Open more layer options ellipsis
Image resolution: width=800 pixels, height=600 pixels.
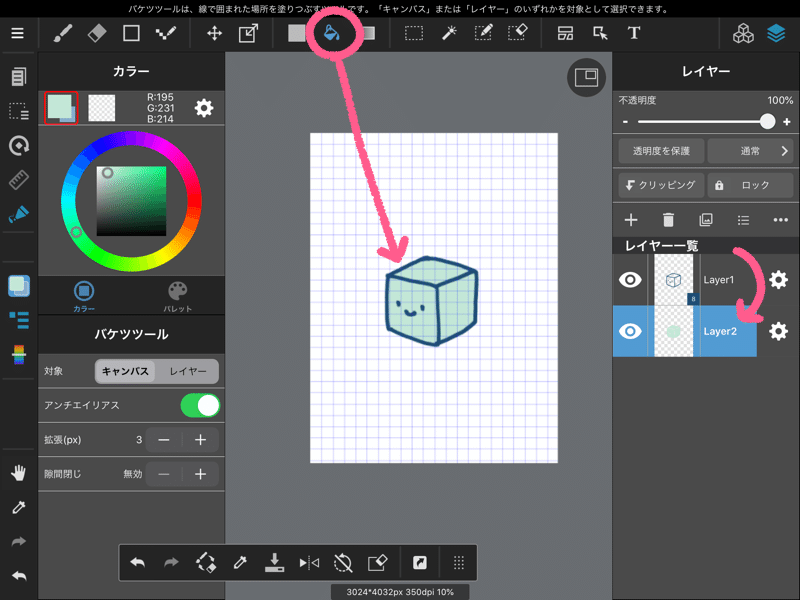781,220
